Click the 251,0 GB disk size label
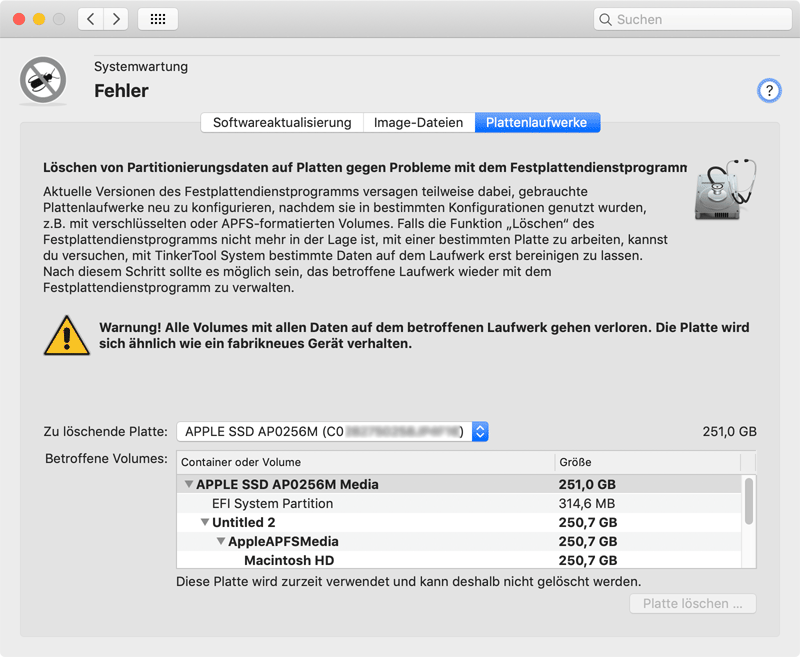The width and height of the screenshot is (800, 657). [x=729, y=432]
